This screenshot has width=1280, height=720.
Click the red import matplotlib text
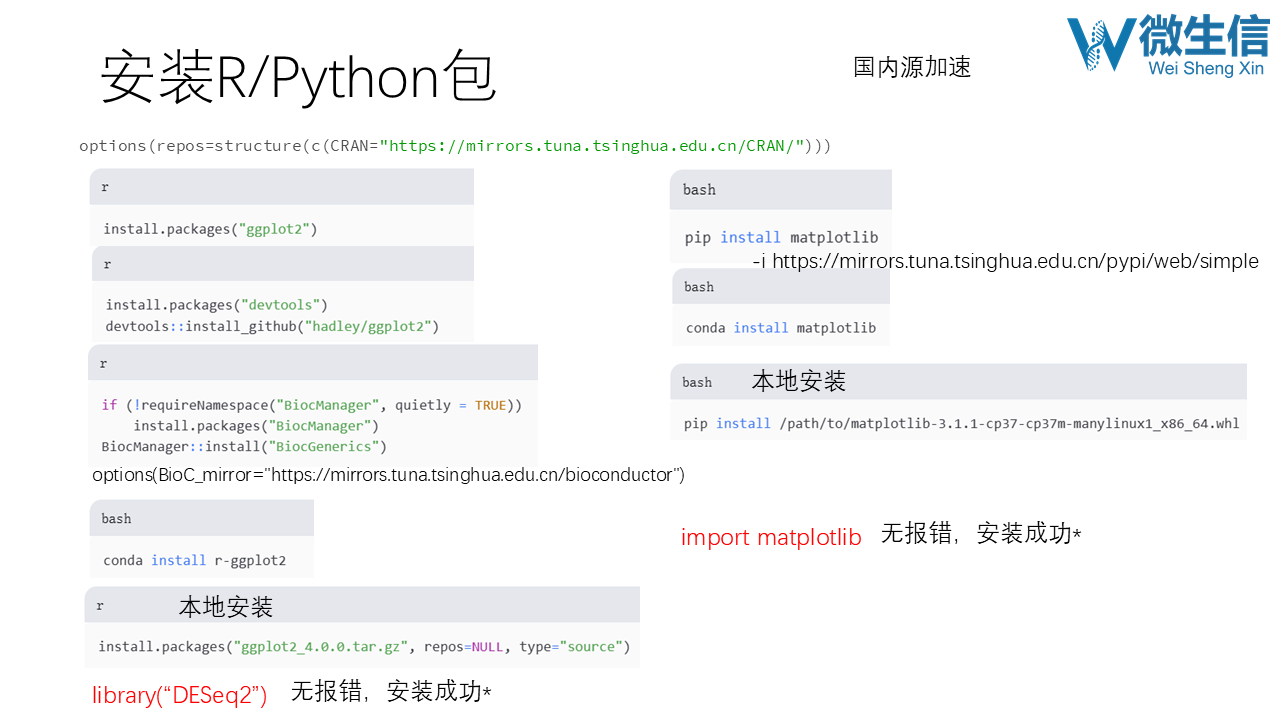click(771, 537)
